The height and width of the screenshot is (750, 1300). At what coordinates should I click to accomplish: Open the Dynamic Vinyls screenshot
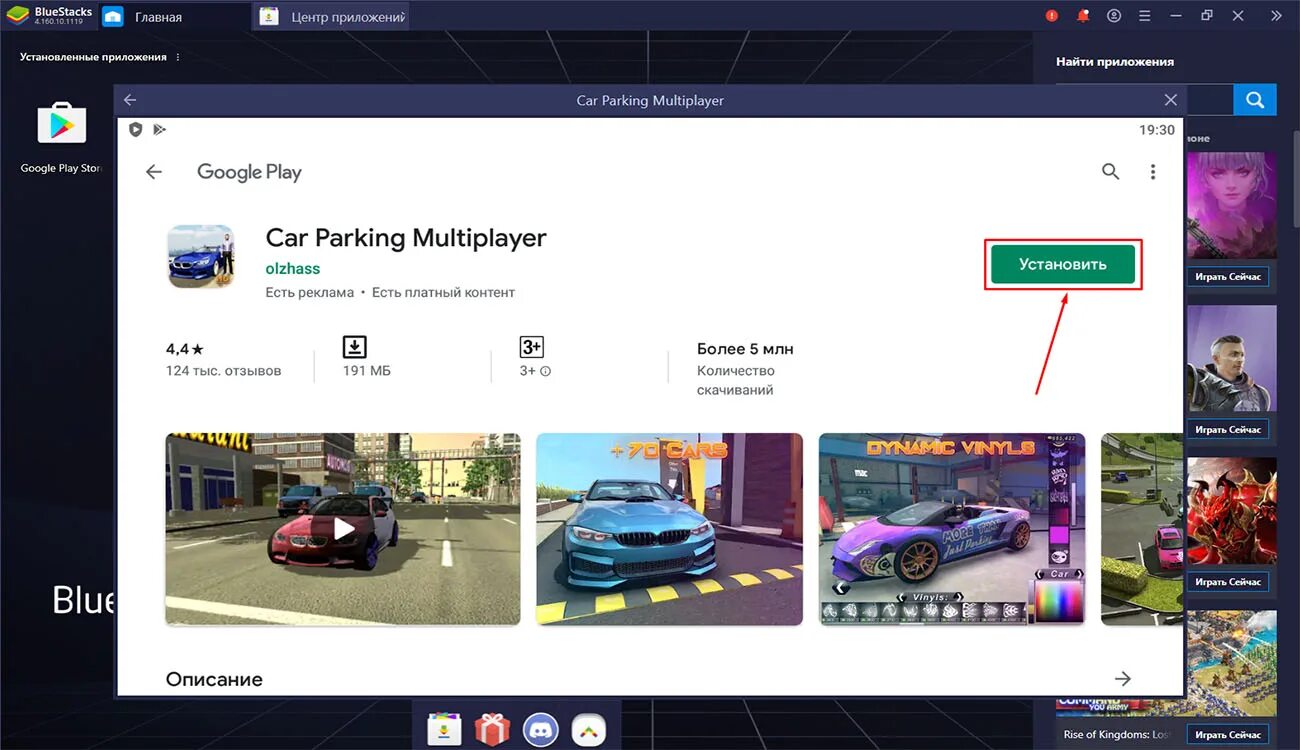(952, 529)
